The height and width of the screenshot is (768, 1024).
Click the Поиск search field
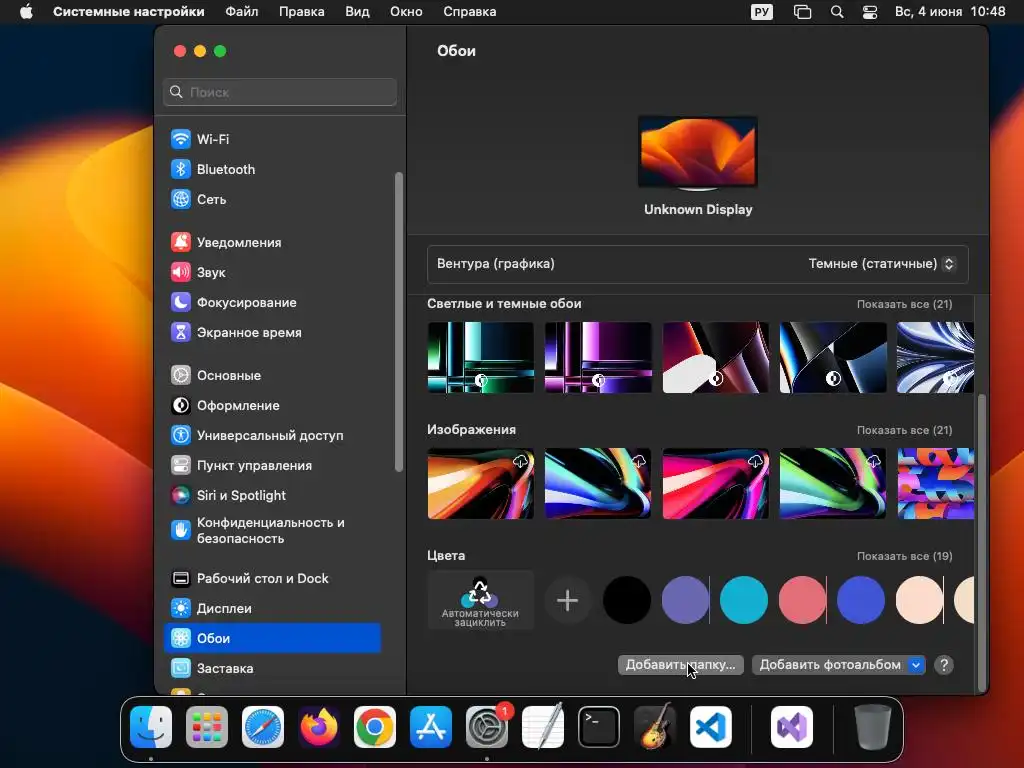[280, 92]
